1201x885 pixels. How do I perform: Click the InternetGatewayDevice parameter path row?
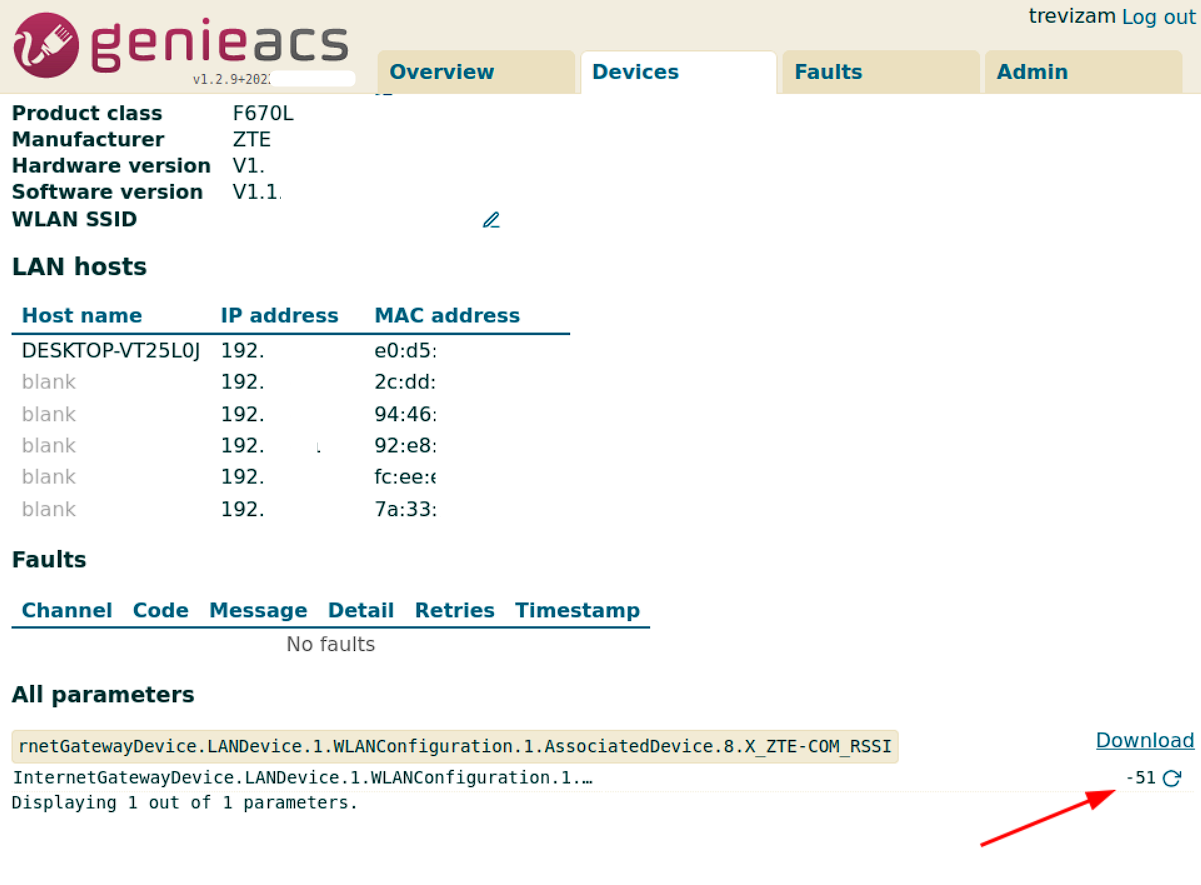[x=302, y=777]
